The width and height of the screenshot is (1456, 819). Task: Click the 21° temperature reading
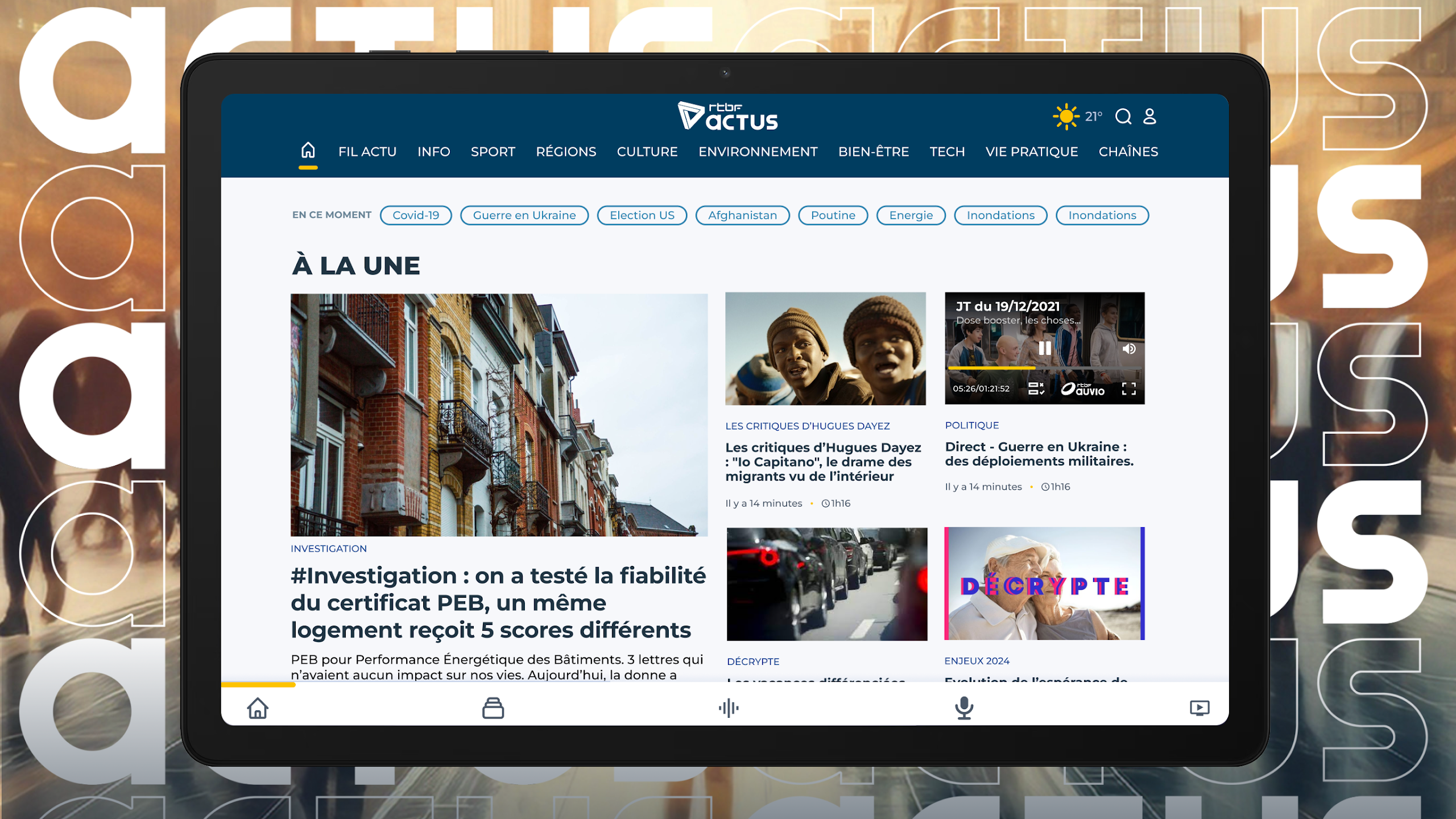point(1094,117)
